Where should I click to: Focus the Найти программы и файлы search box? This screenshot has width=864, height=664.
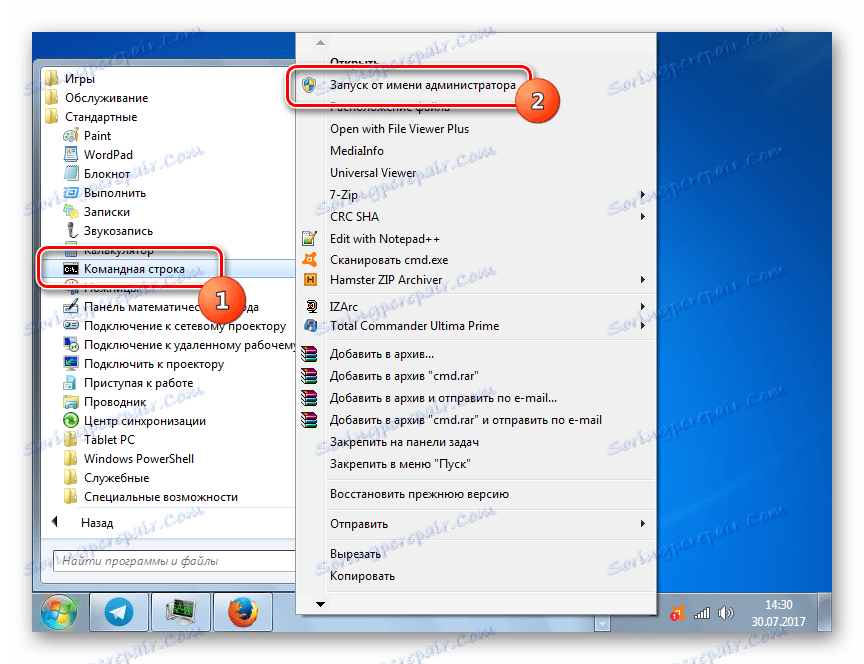(x=174, y=561)
